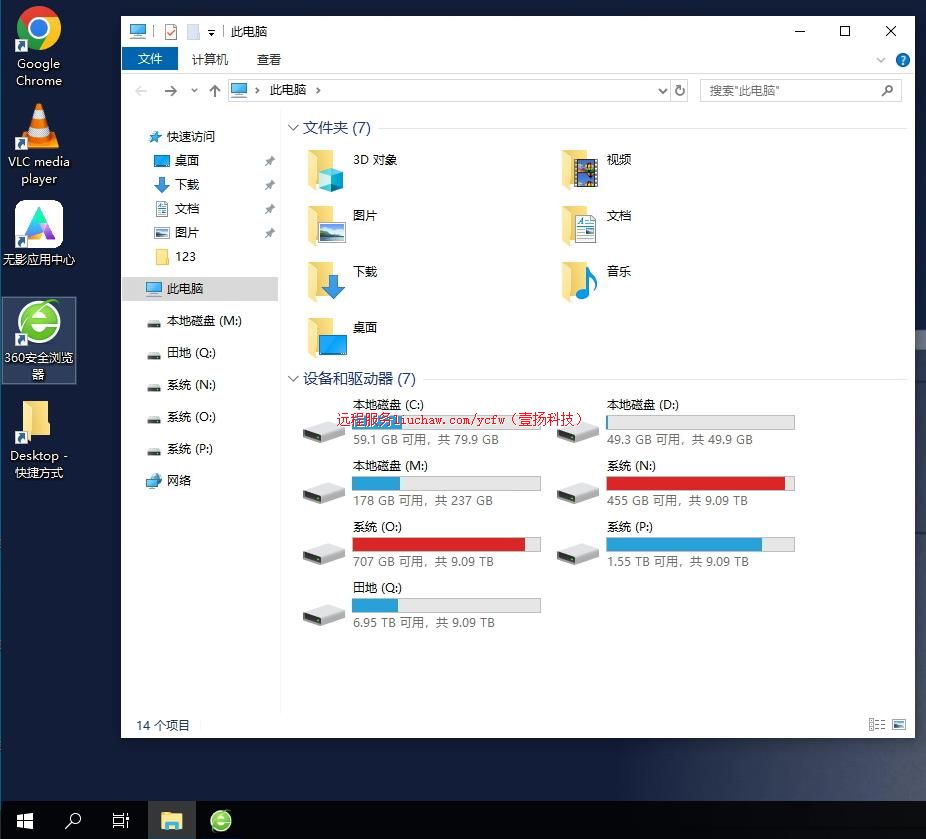Click the 搜索"此电脑" search field

click(790, 90)
